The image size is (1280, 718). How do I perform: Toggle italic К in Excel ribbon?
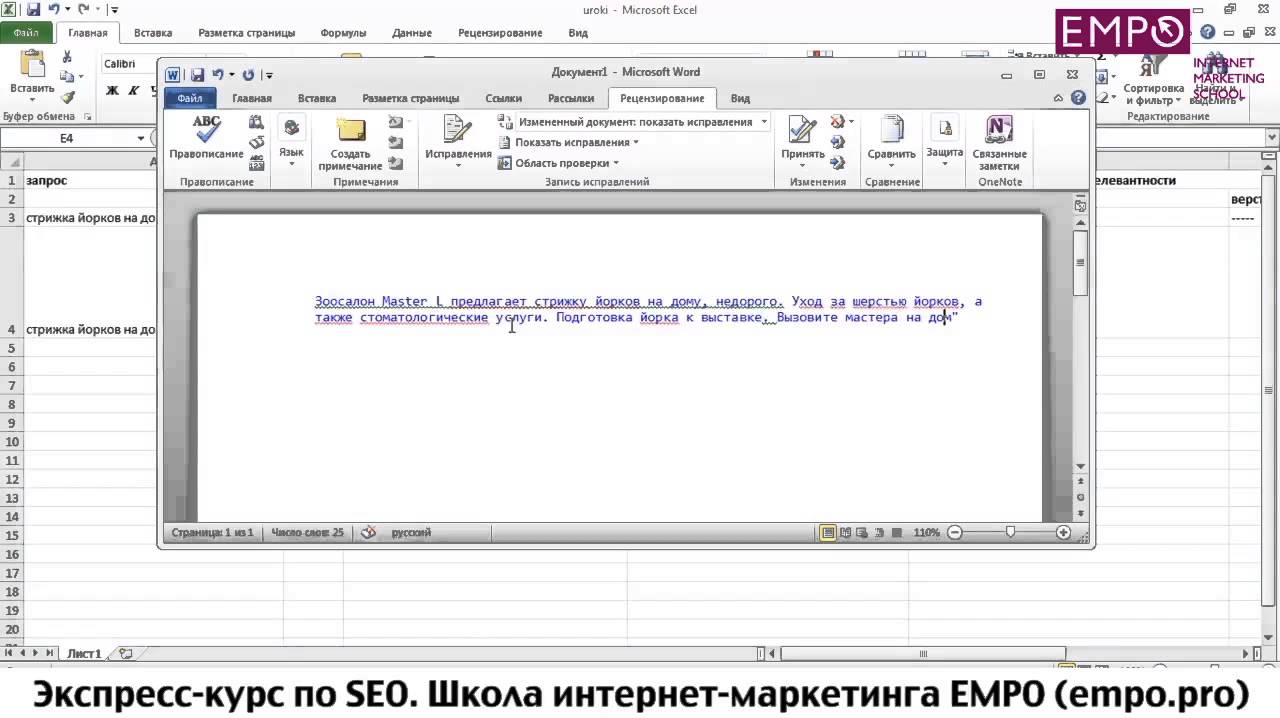pyautogui.click(x=133, y=90)
